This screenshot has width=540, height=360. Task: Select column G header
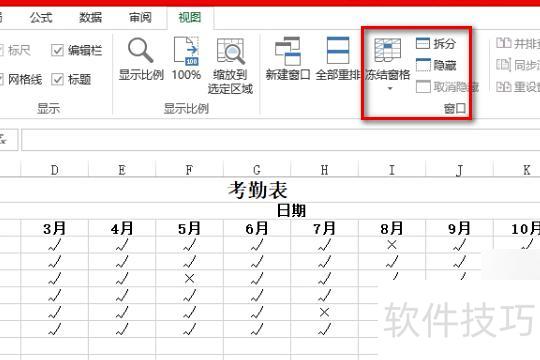pyautogui.click(x=257, y=169)
